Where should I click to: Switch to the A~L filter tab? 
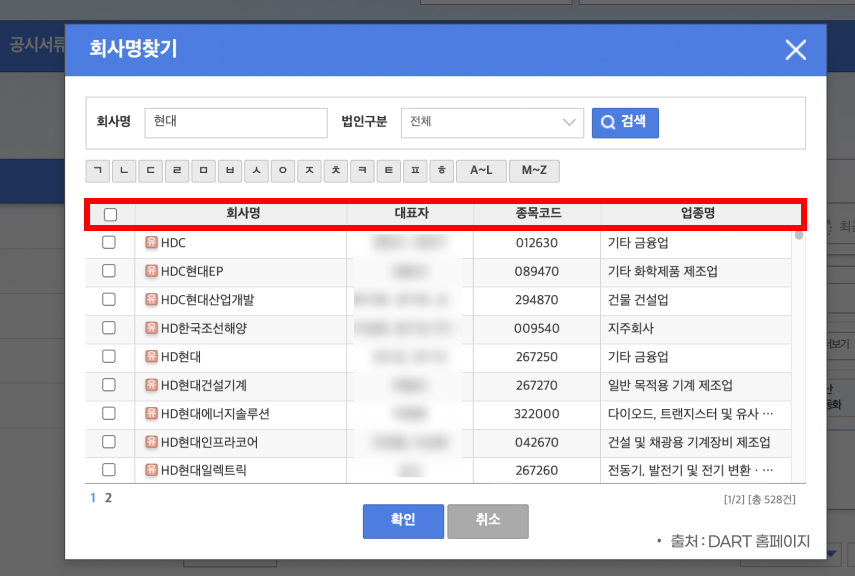tap(482, 170)
